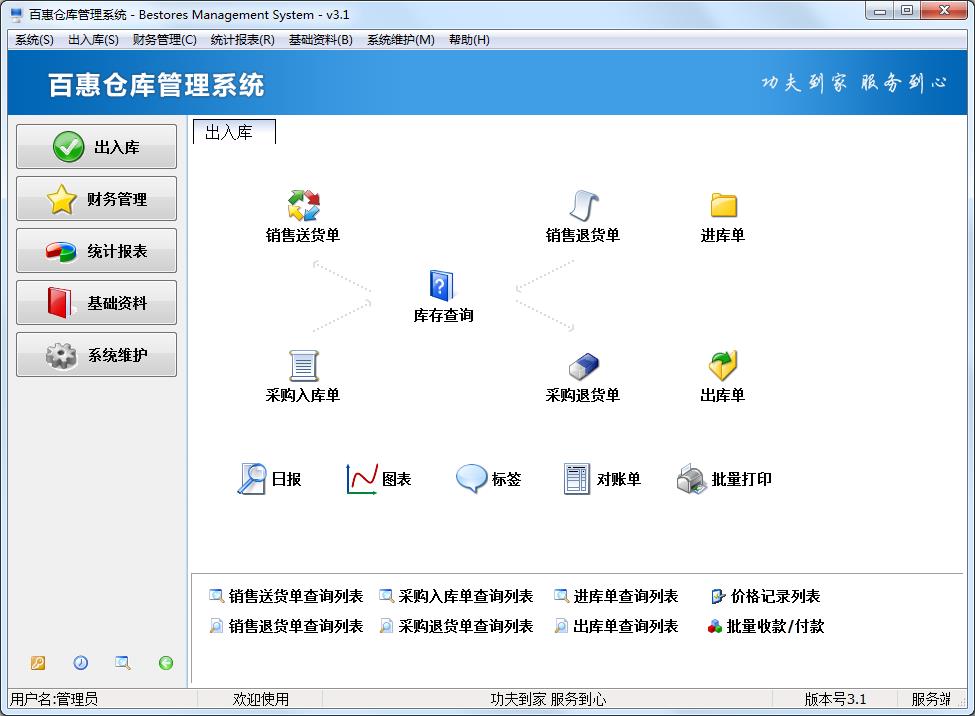Image resolution: width=975 pixels, height=716 pixels.
Task: Open 价格记录列表 link
Action: coord(765,596)
